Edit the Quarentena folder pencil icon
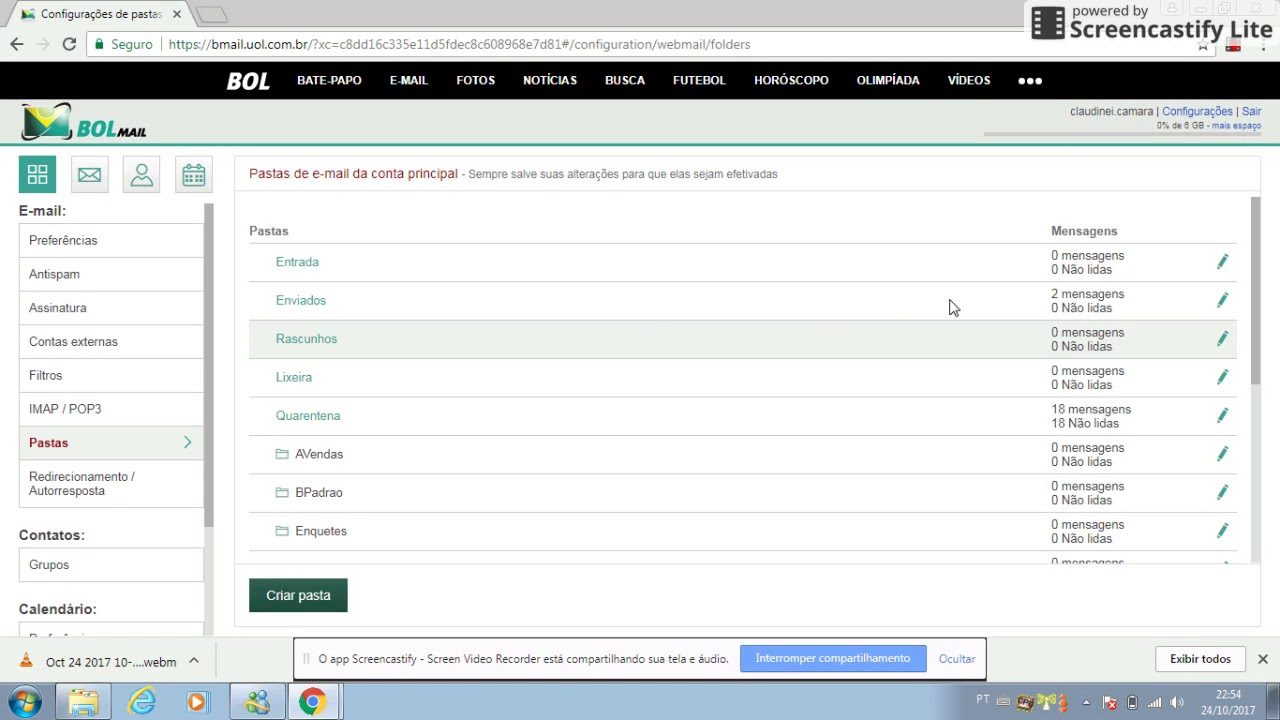This screenshot has height=720, width=1280. point(1222,416)
